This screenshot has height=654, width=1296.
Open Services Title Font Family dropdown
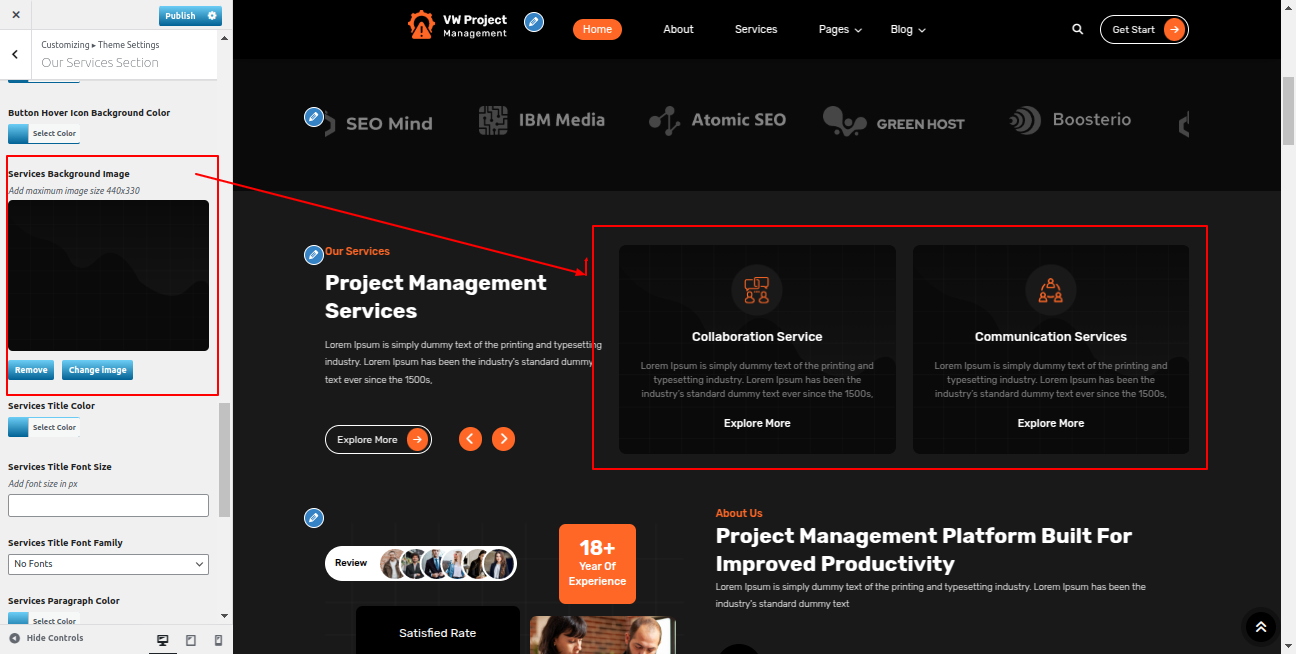[x=108, y=564]
